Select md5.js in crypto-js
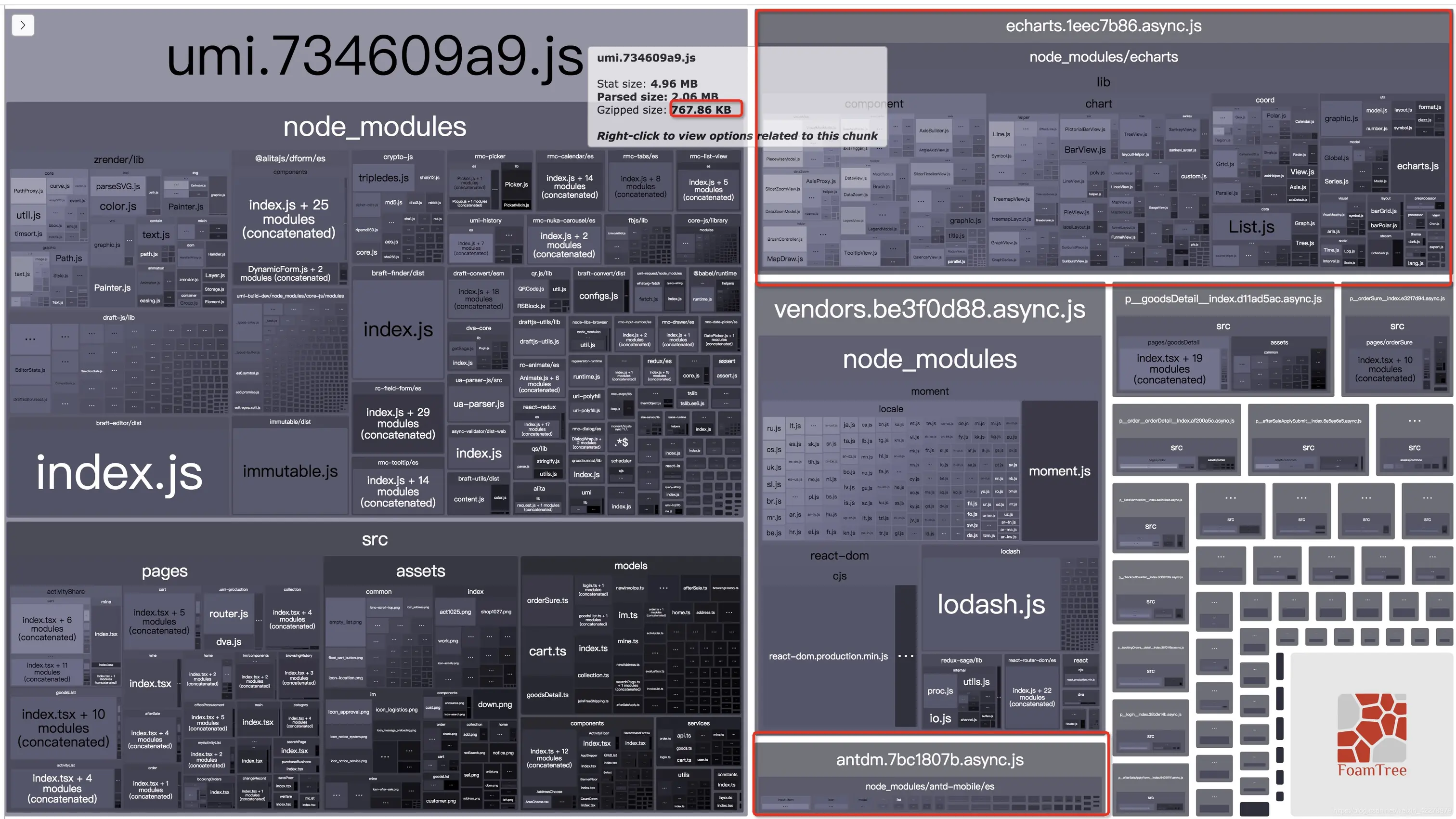The width and height of the screenshot is (1456, 819). (x=393, y=202)
